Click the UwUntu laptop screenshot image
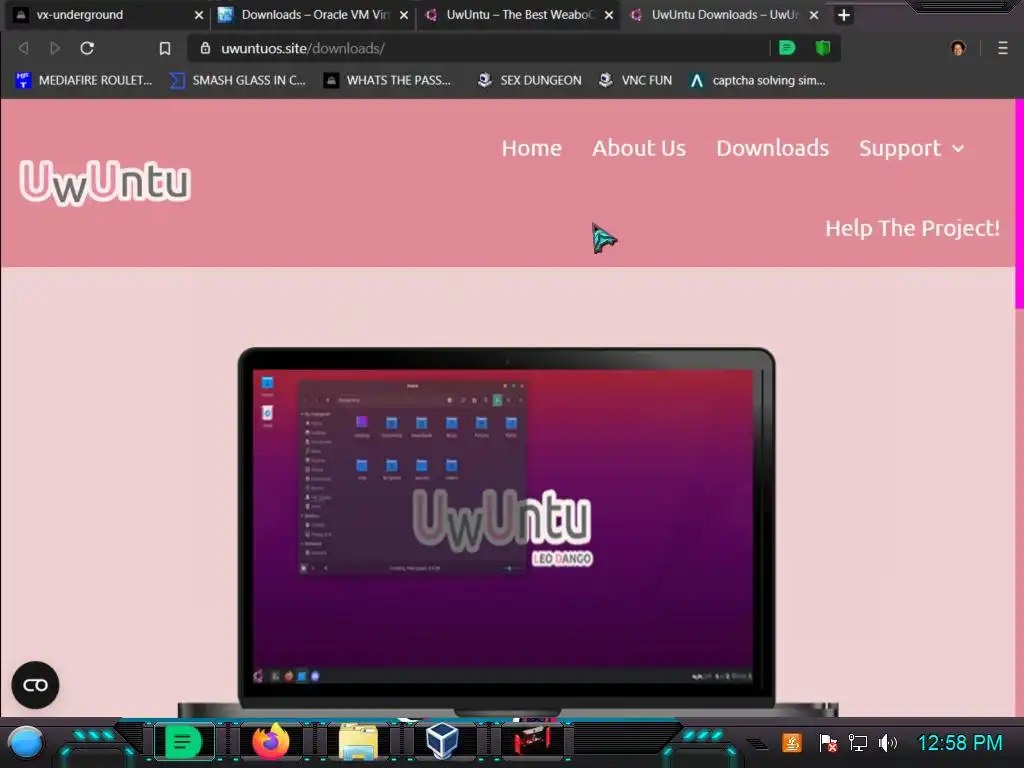Image resolution: width=1024 pixels, height=768 pixels. click(507, 530)
